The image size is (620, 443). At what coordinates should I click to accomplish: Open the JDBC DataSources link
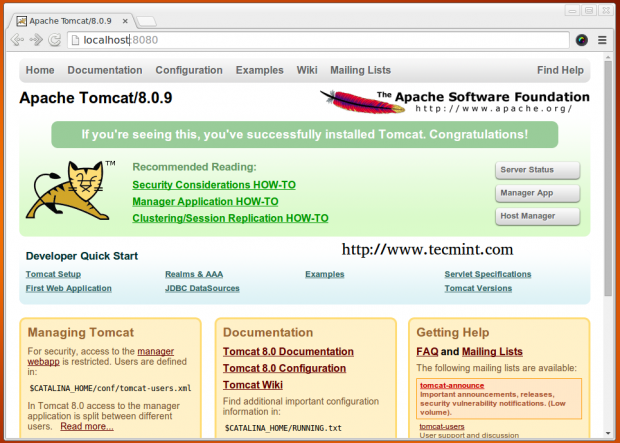tap(202, 288)
